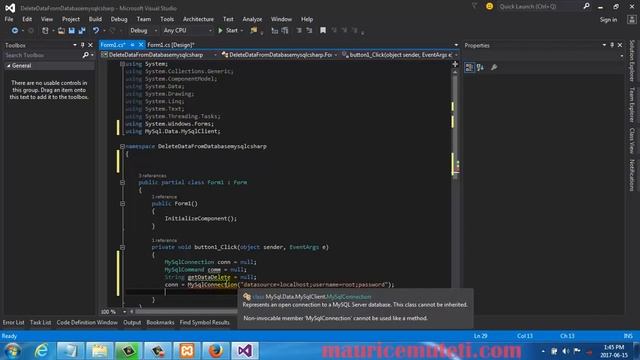Focus the Quick Launch search field

click(538, 6)
